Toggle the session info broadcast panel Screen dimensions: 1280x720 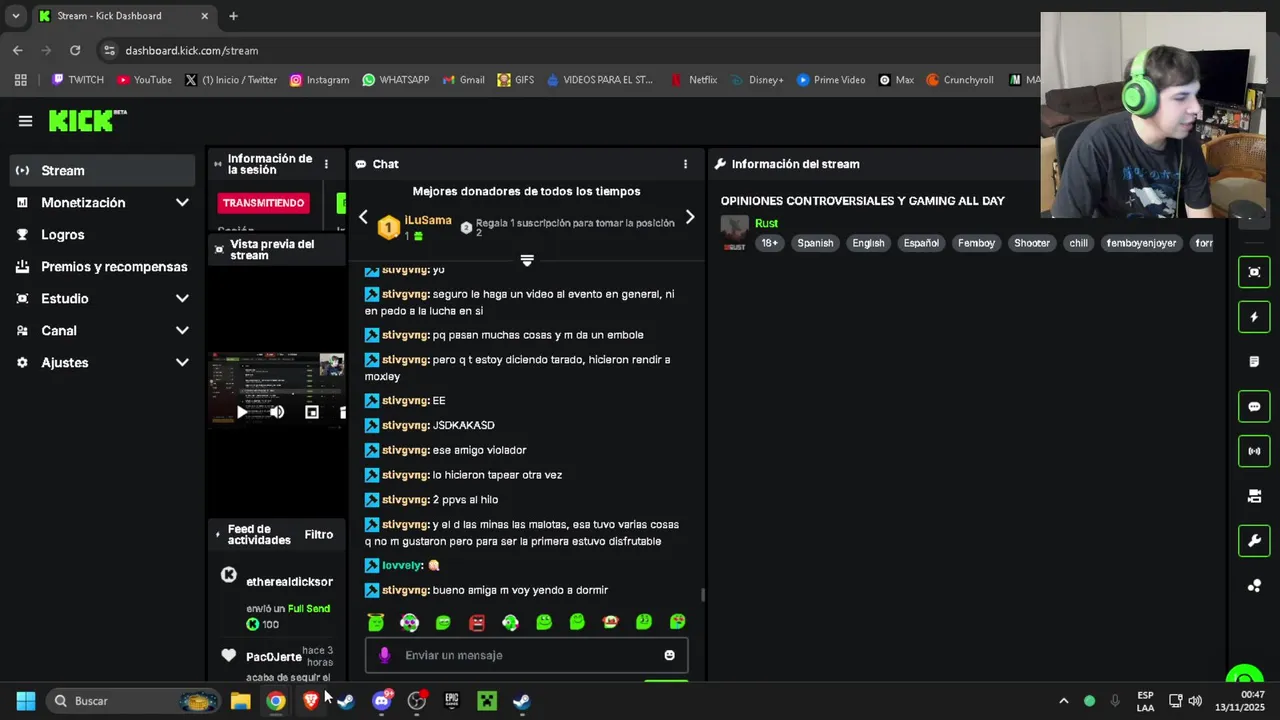1254,451
